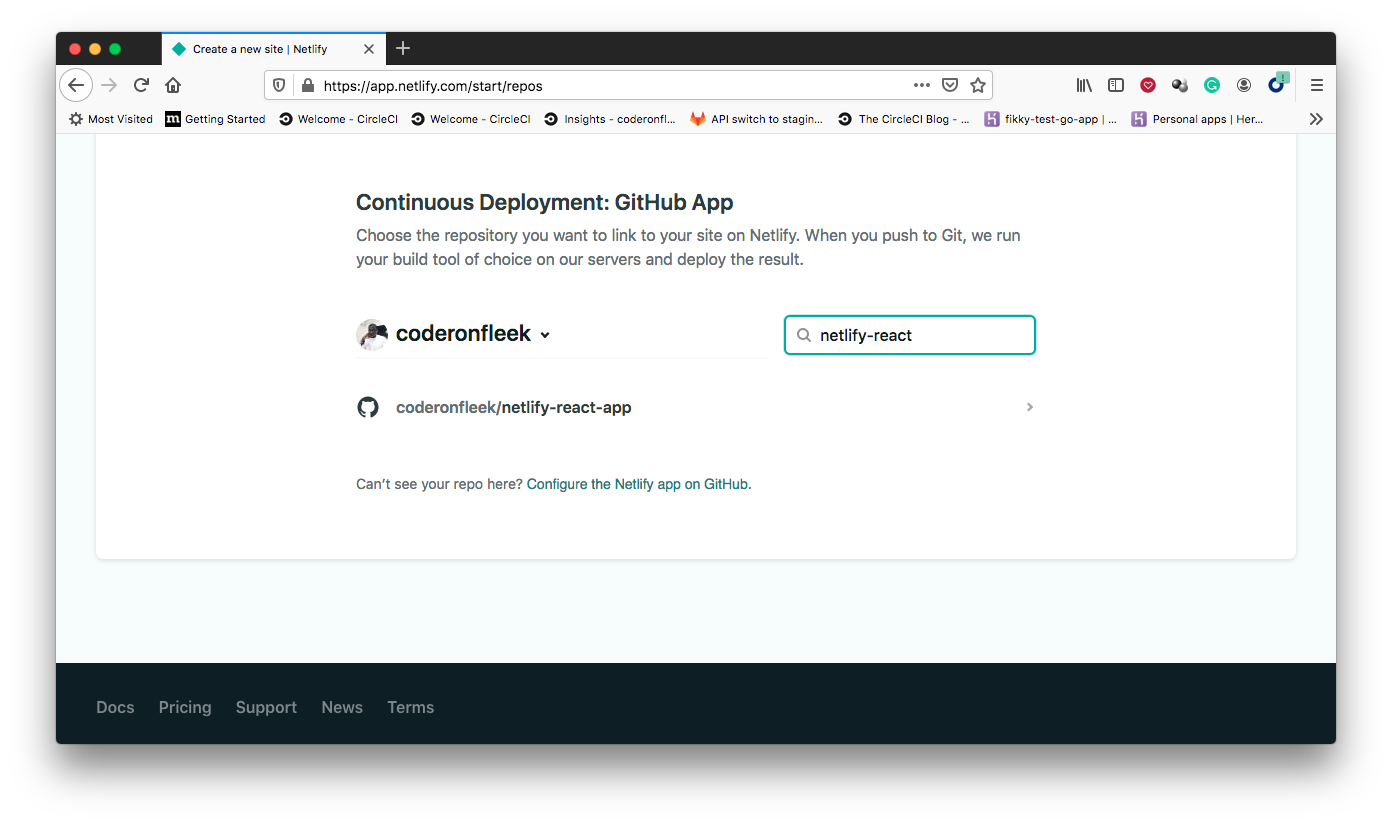Click the back navigation arrow

pos(76,85)
